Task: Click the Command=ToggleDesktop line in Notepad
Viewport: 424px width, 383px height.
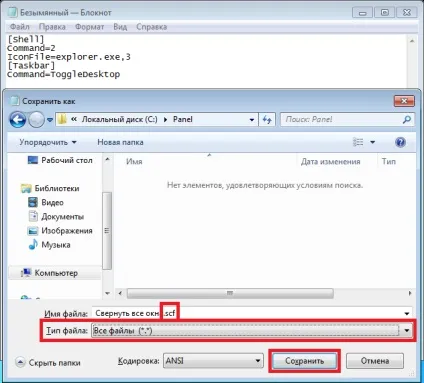Action: pyautogui.click(x=64, y=74)
